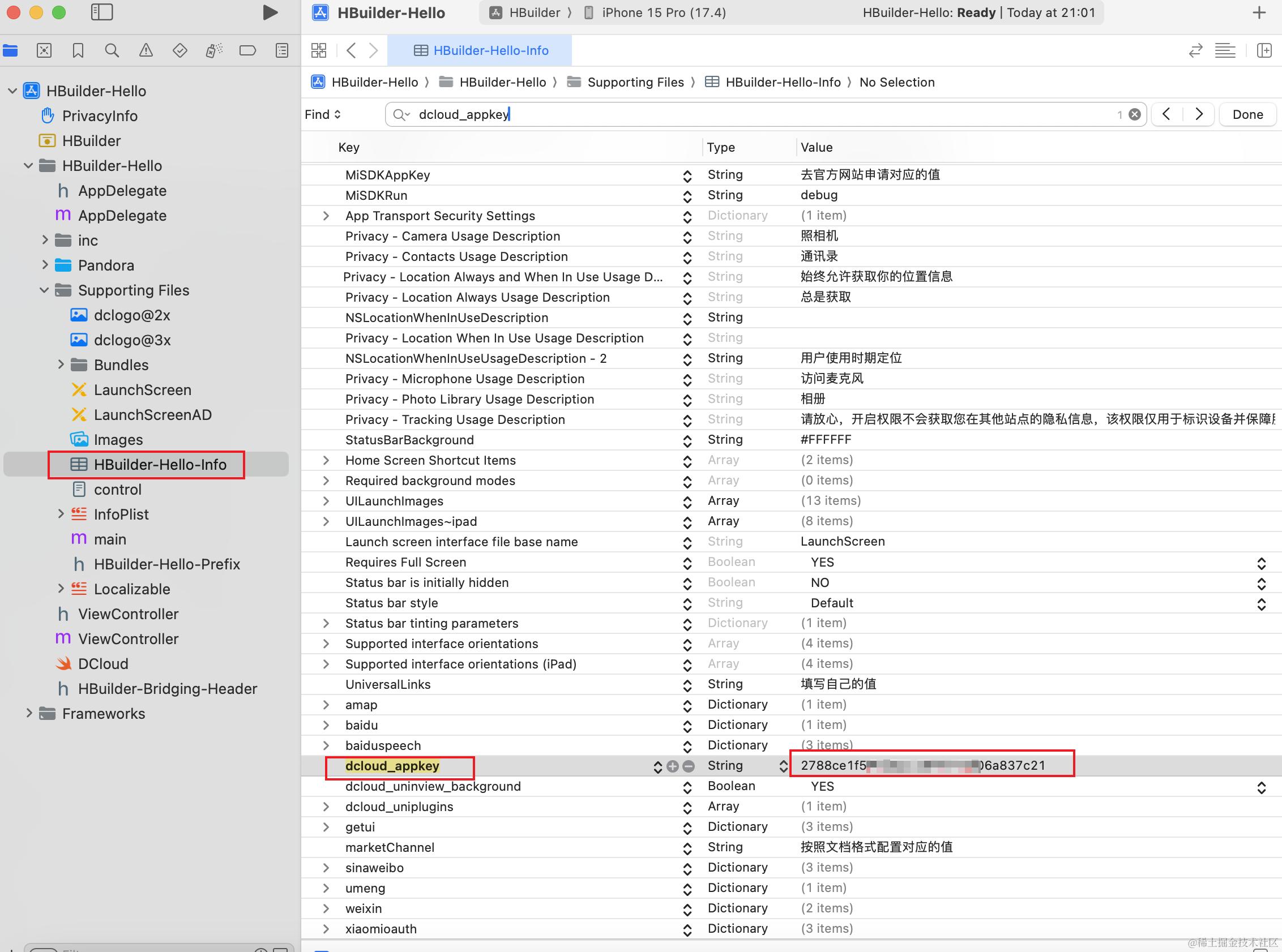Toggle dcloud_uninview_background boolean value

pyautogui.click(x=1260, y=787)
